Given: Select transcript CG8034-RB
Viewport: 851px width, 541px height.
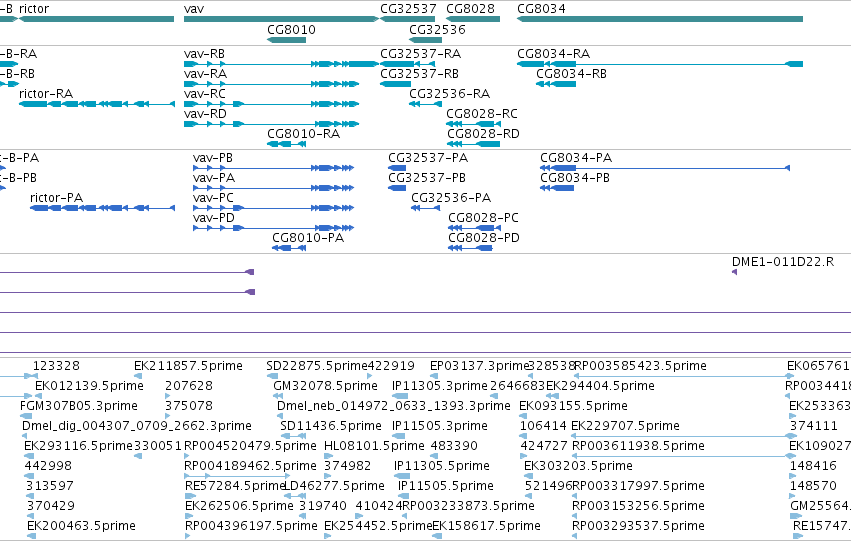Looking at the screenshot, I should [x=556, y=84].
